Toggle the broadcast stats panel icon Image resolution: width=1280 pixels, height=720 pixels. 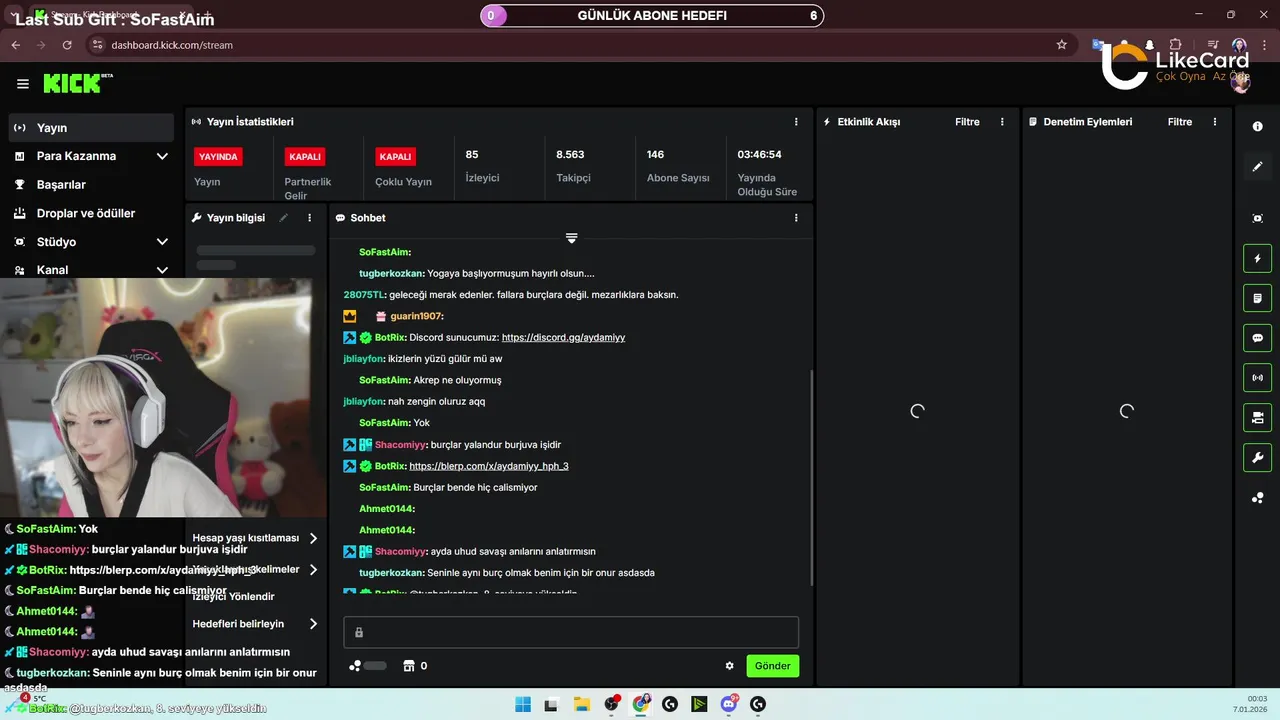[x=1257, y=378]
